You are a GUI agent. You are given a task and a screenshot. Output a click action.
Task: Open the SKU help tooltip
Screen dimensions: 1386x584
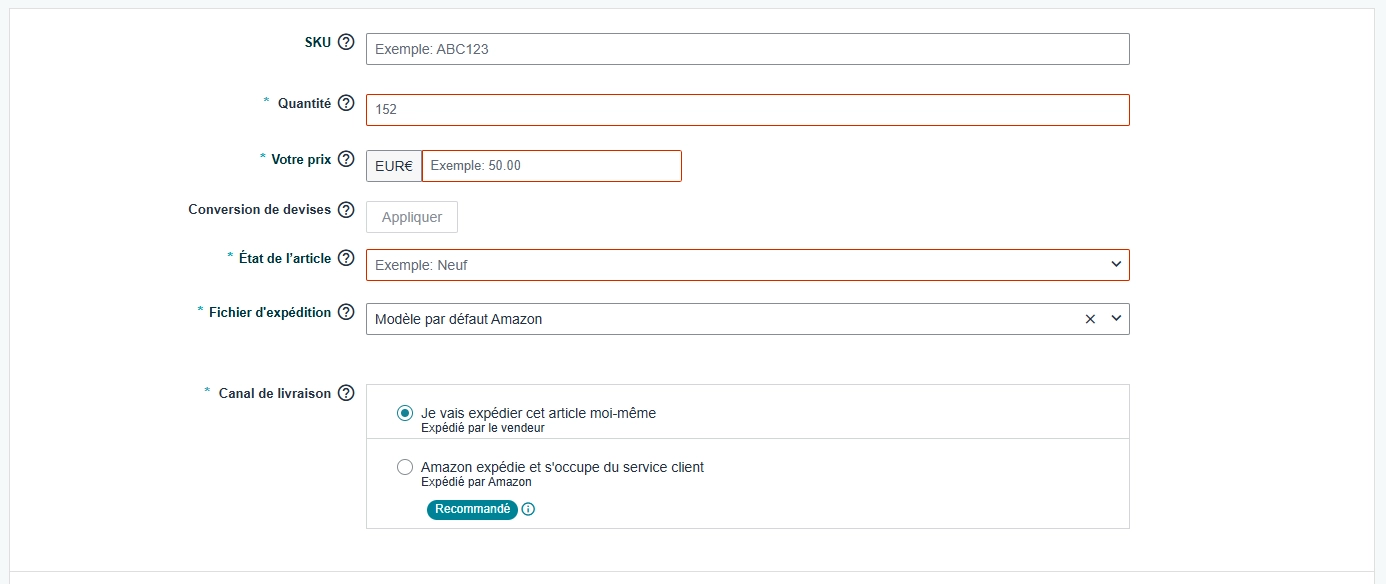[x=346, y=43]
